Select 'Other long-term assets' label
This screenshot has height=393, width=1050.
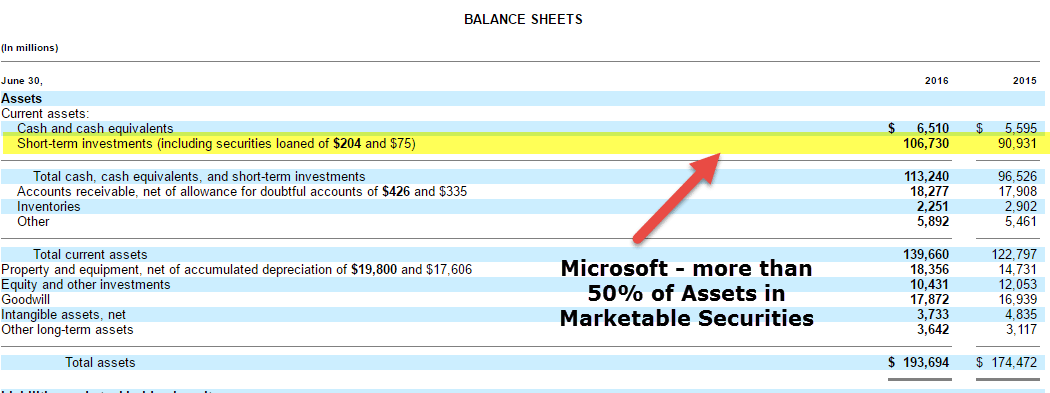click(67, 330)
